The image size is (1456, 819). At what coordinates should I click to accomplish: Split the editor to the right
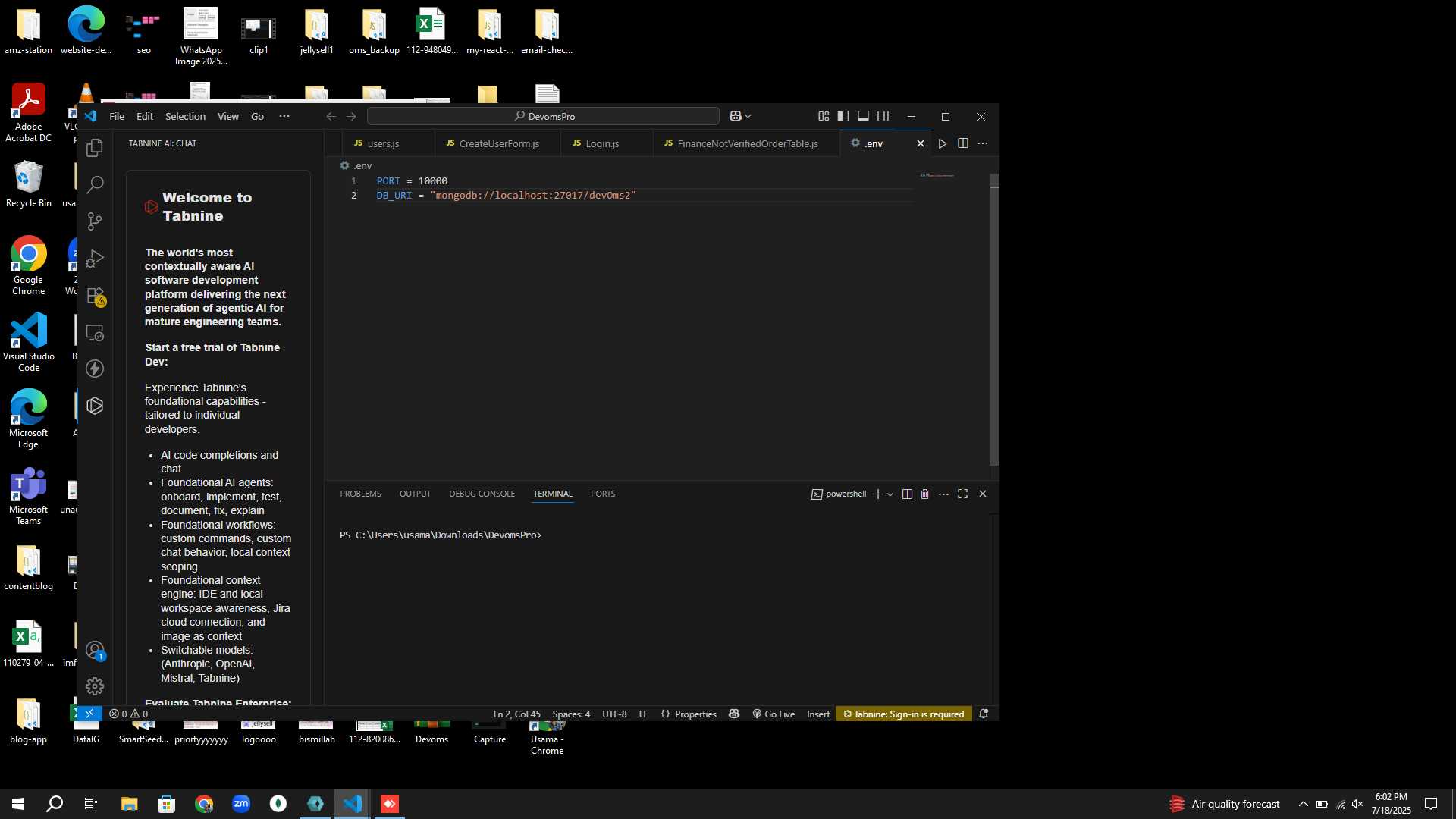tap(963, 143)
